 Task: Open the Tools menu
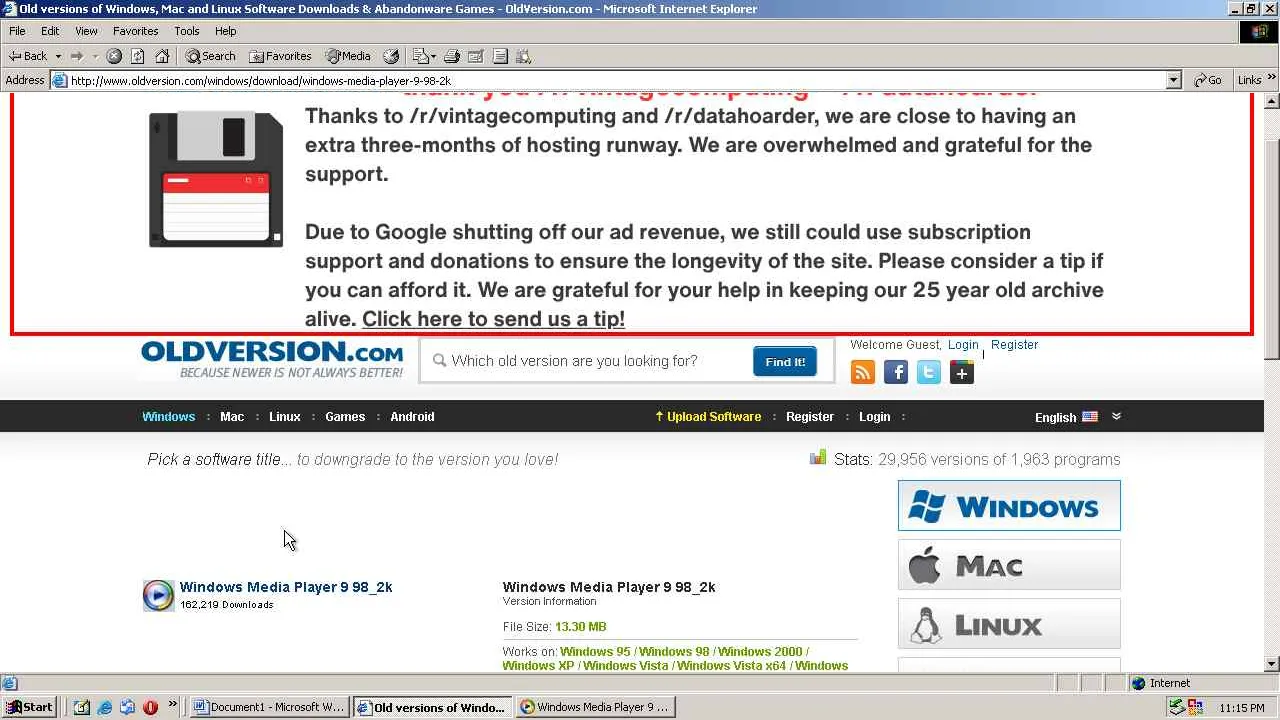[x=187, y=31]
